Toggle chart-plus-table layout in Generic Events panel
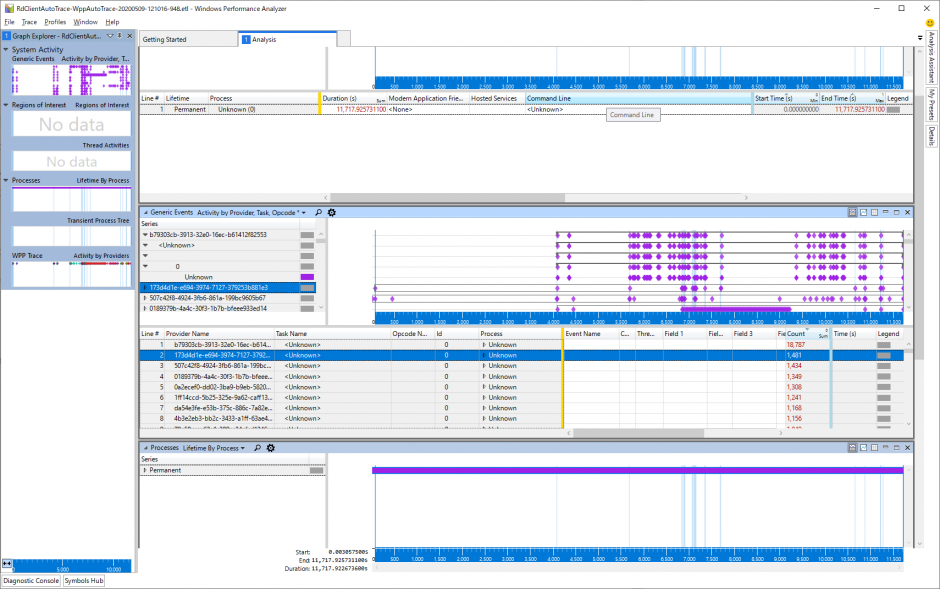The image size is (940, 589). tap(852, 212)
